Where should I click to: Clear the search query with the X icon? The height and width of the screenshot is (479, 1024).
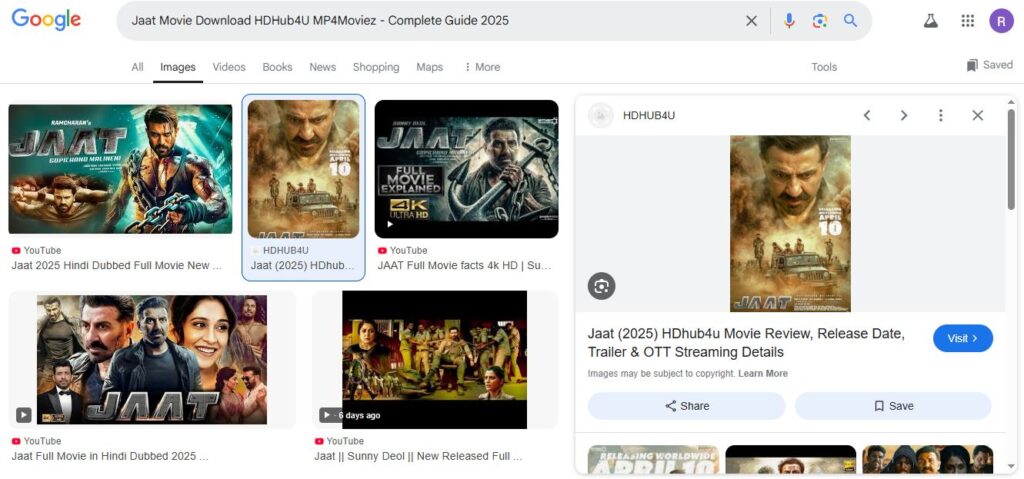(752, 21)
